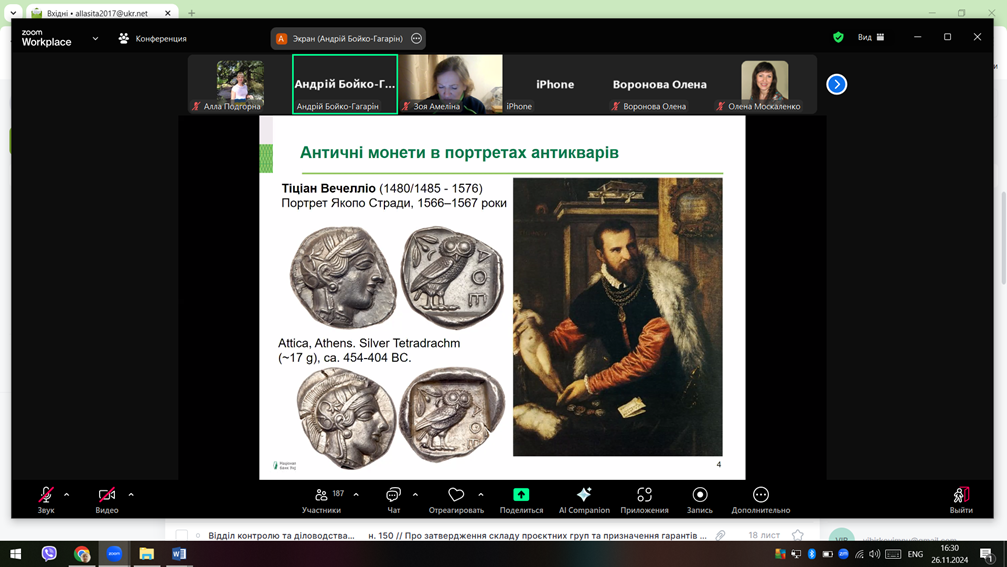Open the Вид view layout menu

(x=870, y=37)
